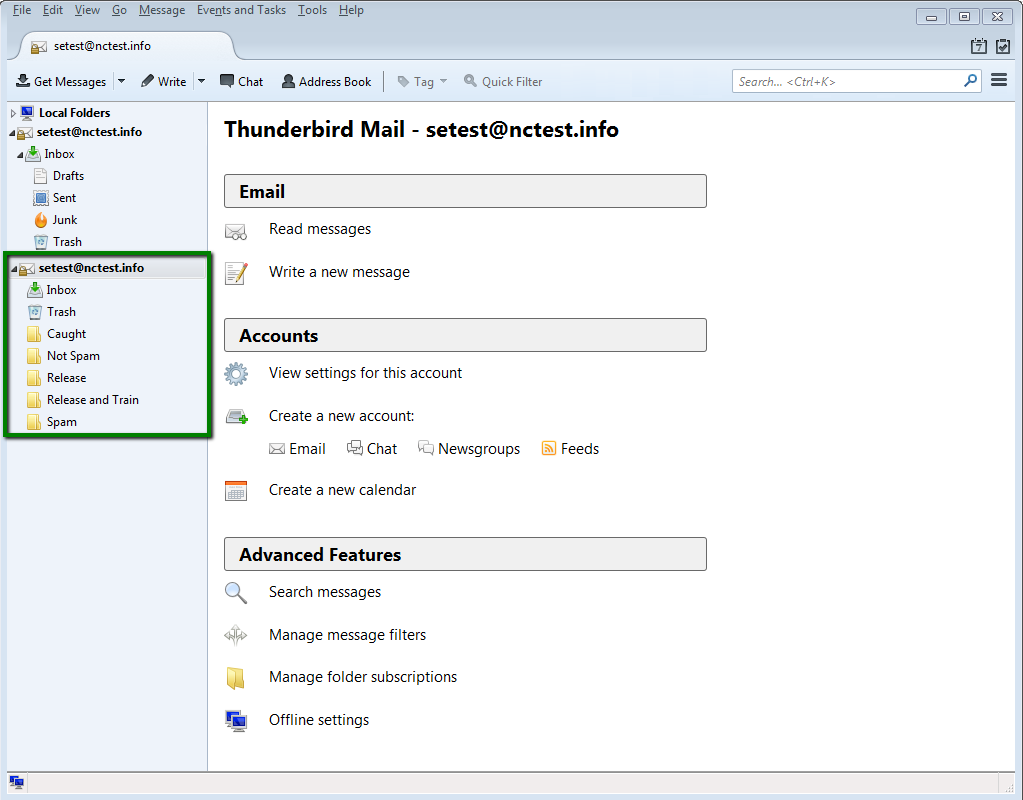Screen dimensions: 1023x800
Task: Click the Write a new message notepad icon
Action: [x=236, y=273]
